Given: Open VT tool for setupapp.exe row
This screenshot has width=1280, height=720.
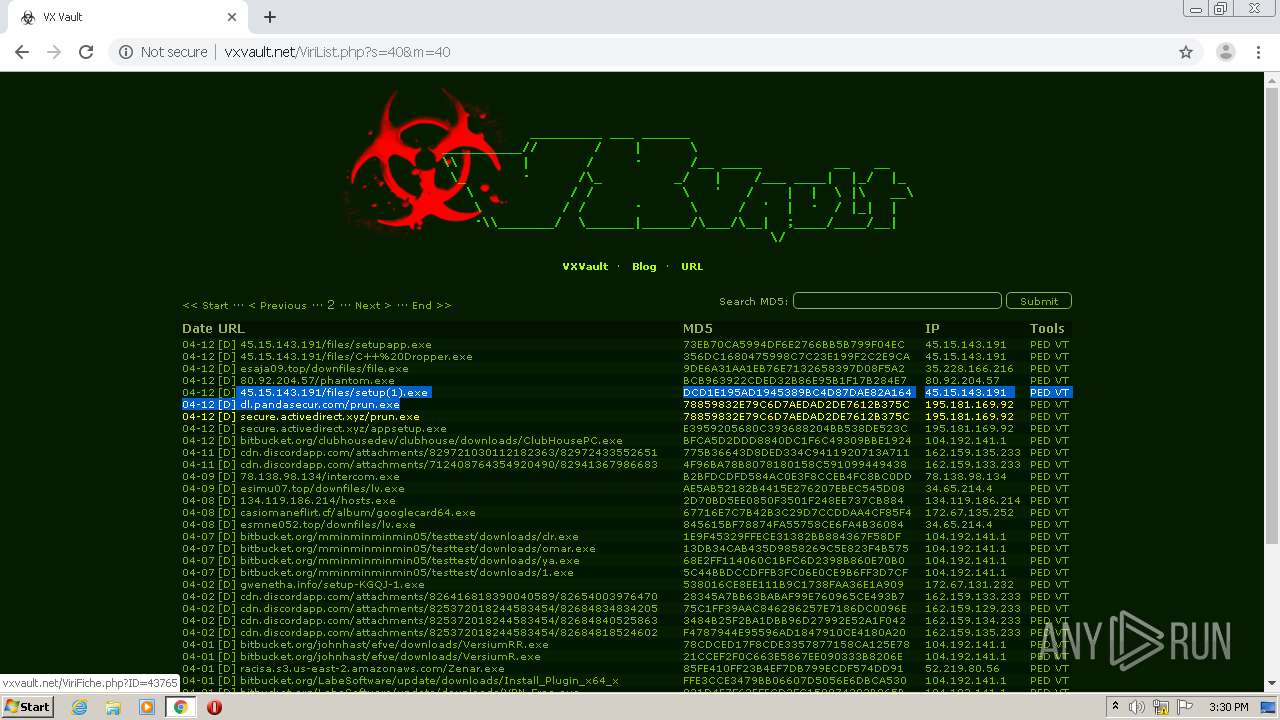Looking at the screenshot, I should tap(1062, 345).
